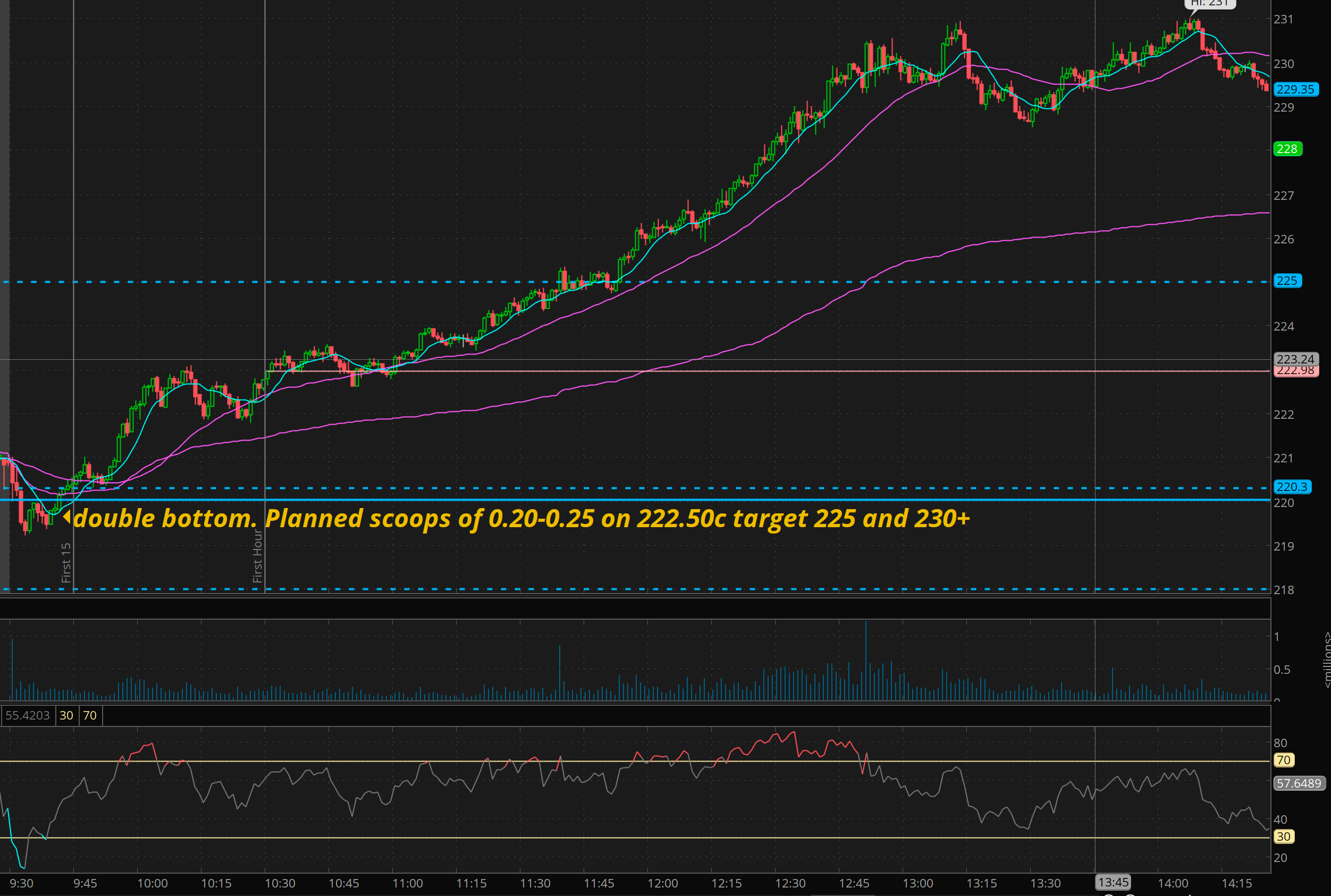Click the 'First 15' vertical line label
This screenshot has width=1331, height=896.
tap(66, 563)
